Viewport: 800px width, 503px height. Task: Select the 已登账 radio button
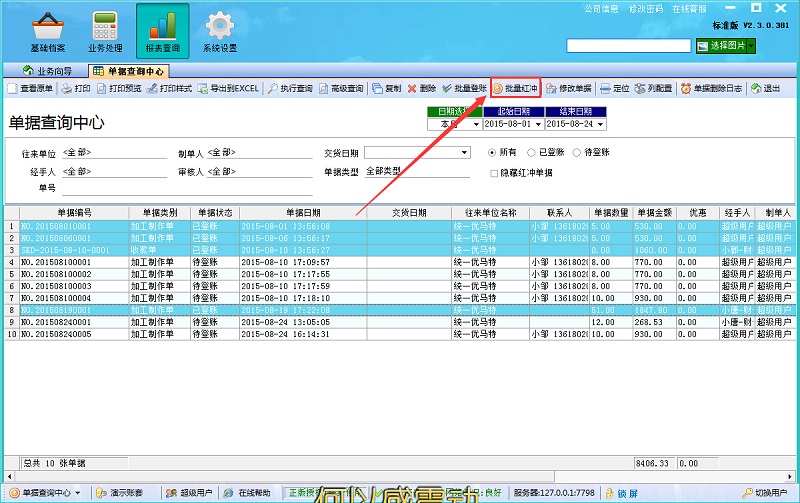531,152
